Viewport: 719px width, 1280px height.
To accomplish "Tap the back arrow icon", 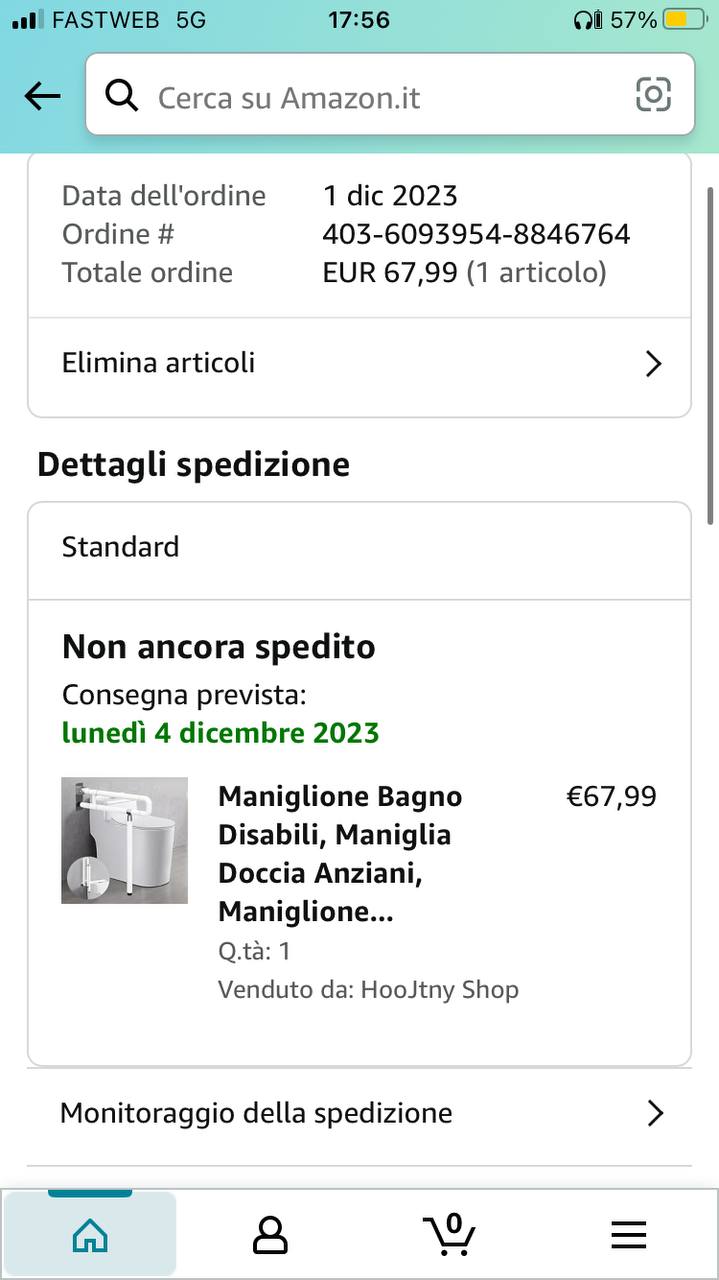I will 42,96.
